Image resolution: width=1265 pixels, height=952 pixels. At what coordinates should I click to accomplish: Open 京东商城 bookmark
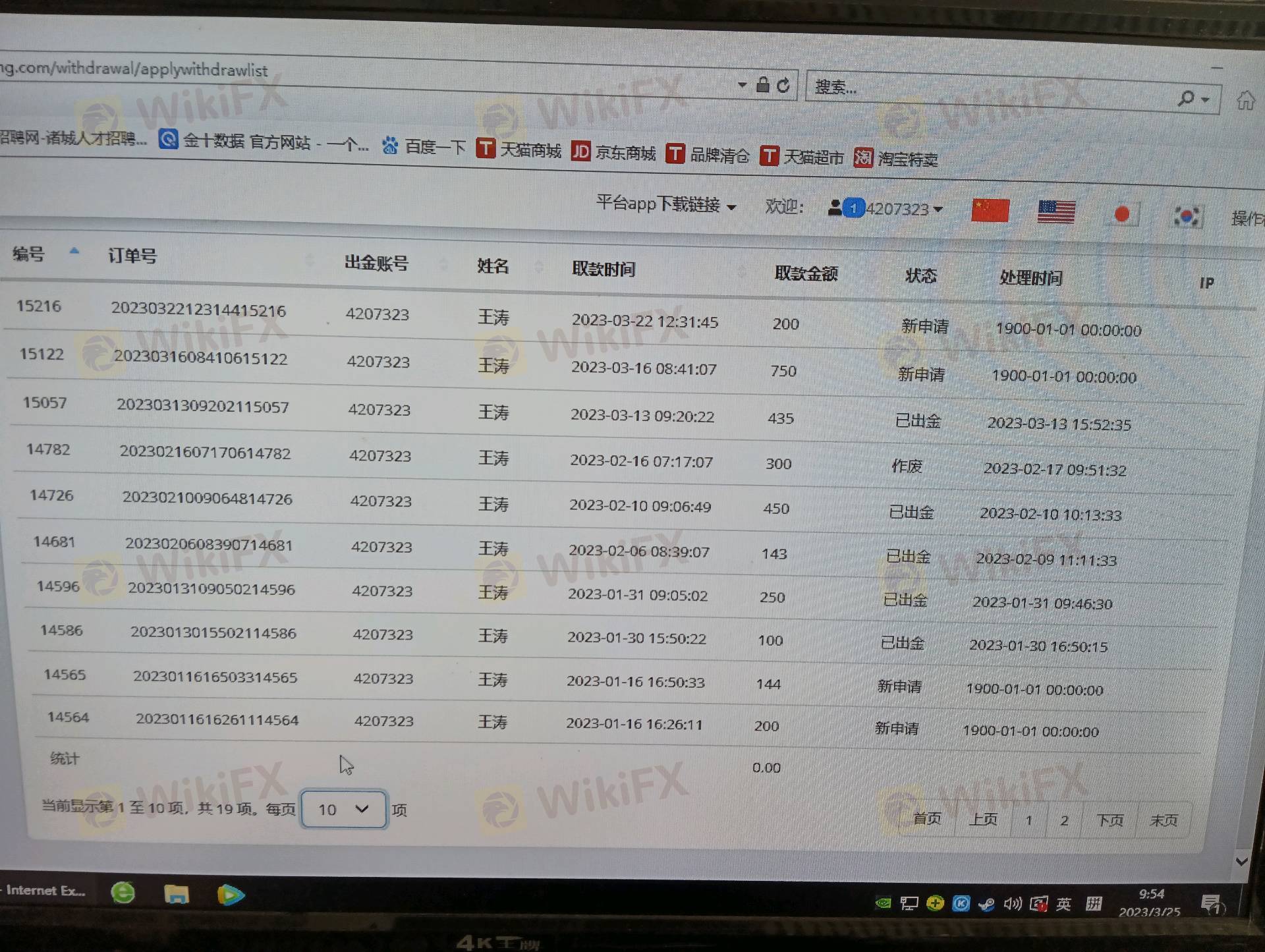[x=613, y=152]
